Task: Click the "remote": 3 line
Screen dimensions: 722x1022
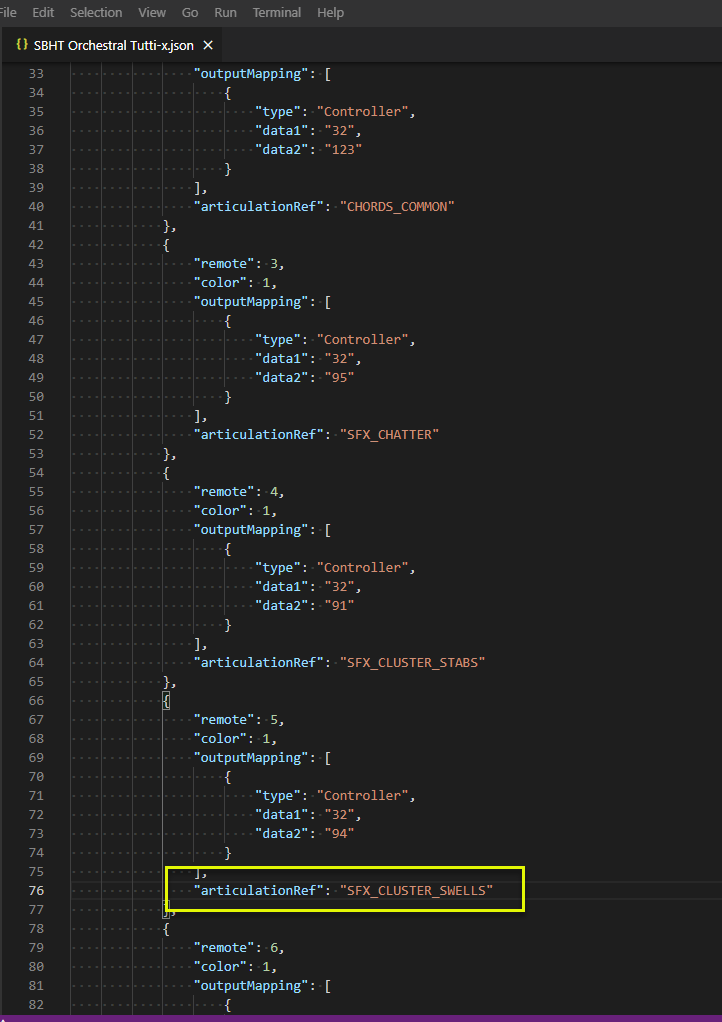Action: tap(239, 263)
